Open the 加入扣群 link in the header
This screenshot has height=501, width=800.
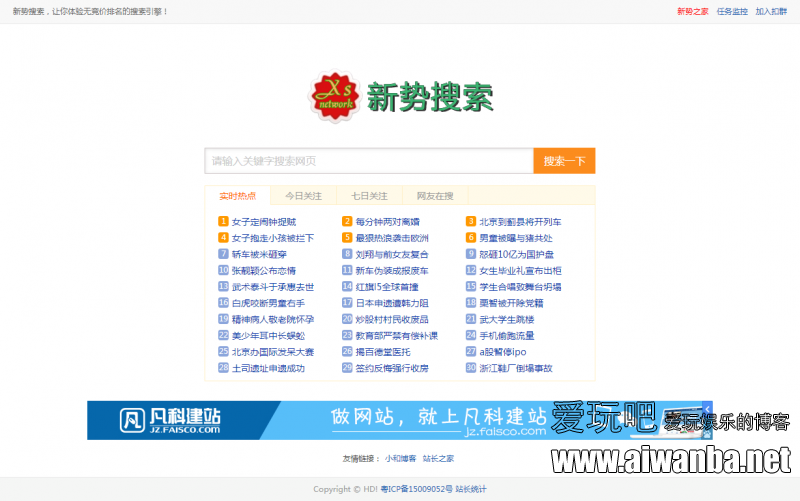click(x=771, y=11)
